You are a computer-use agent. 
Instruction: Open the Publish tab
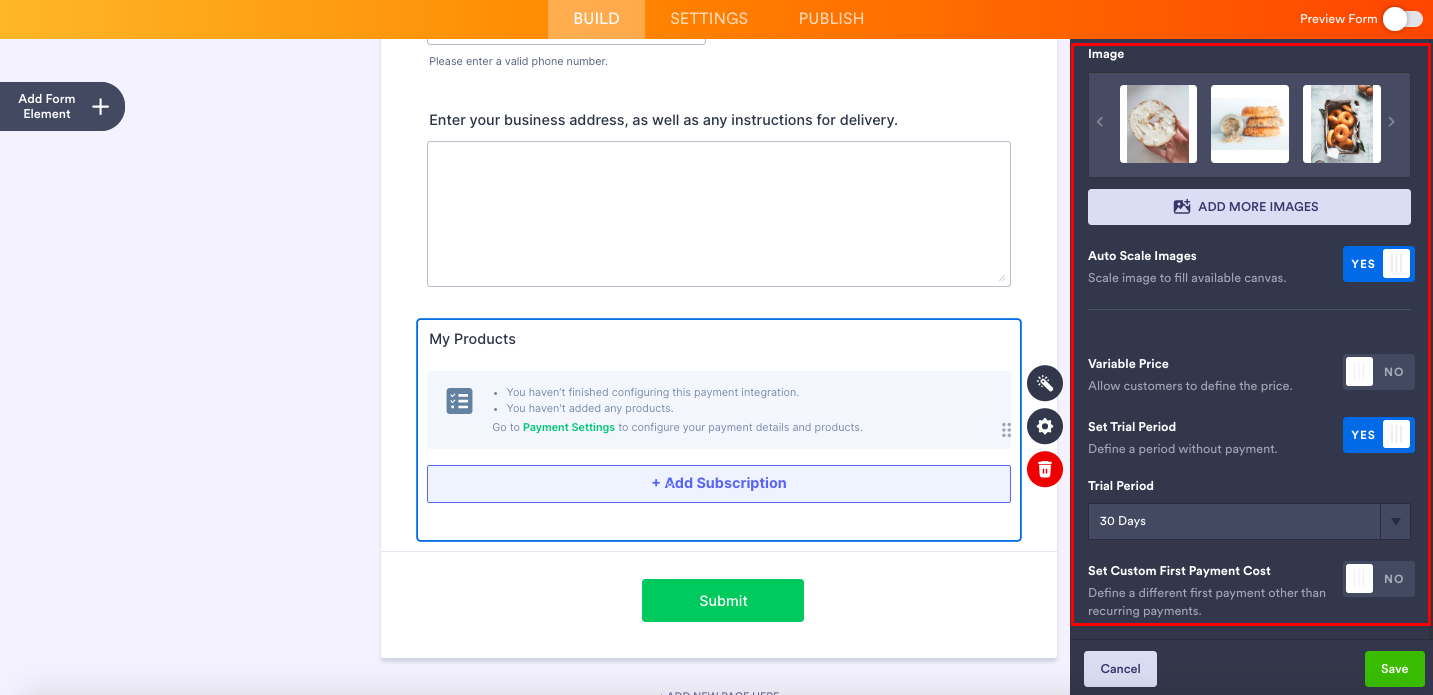click(831, 19)
